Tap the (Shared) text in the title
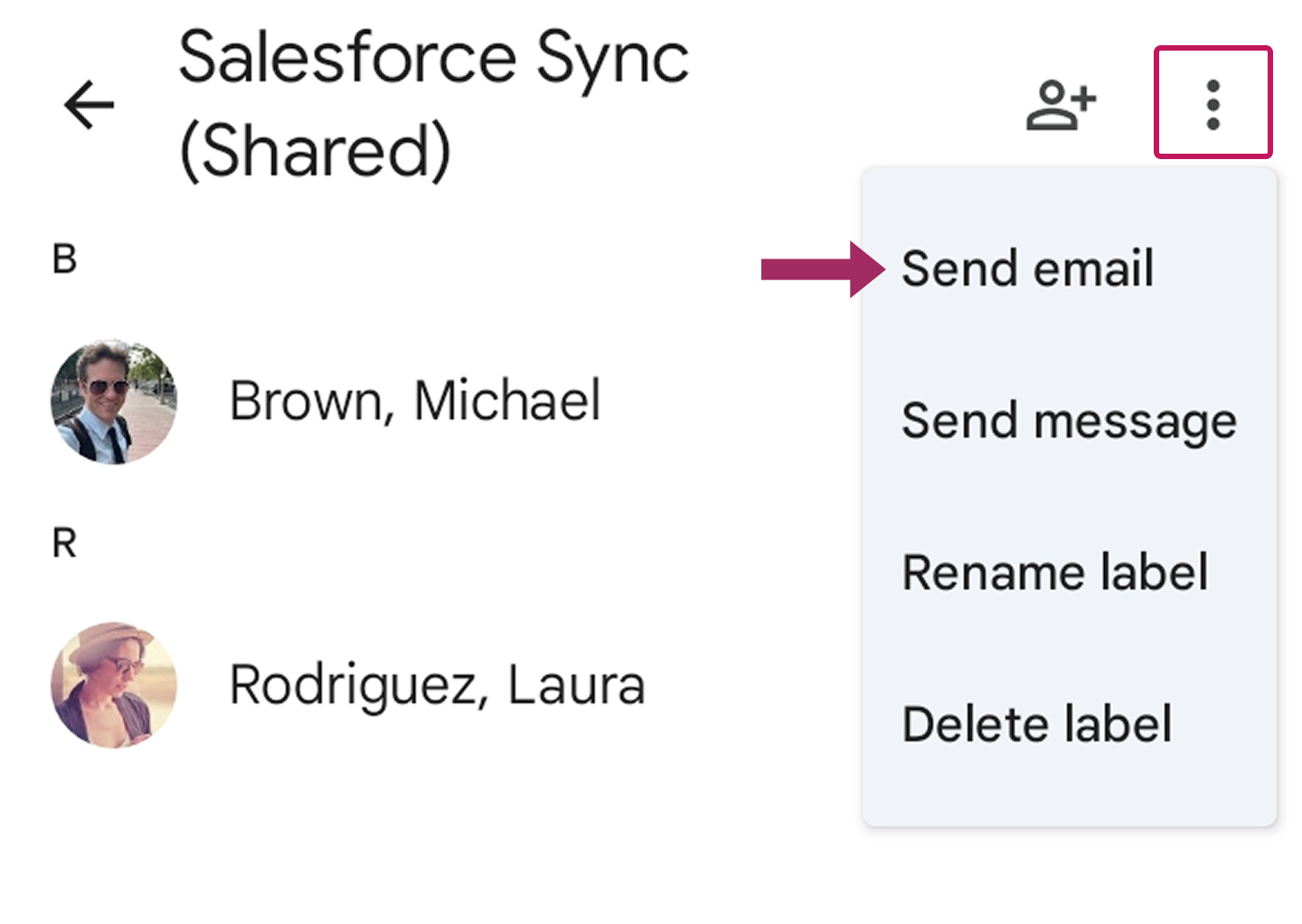This screenshot has width=1302, height=924. pyautogui.click(x=315, y=150)
